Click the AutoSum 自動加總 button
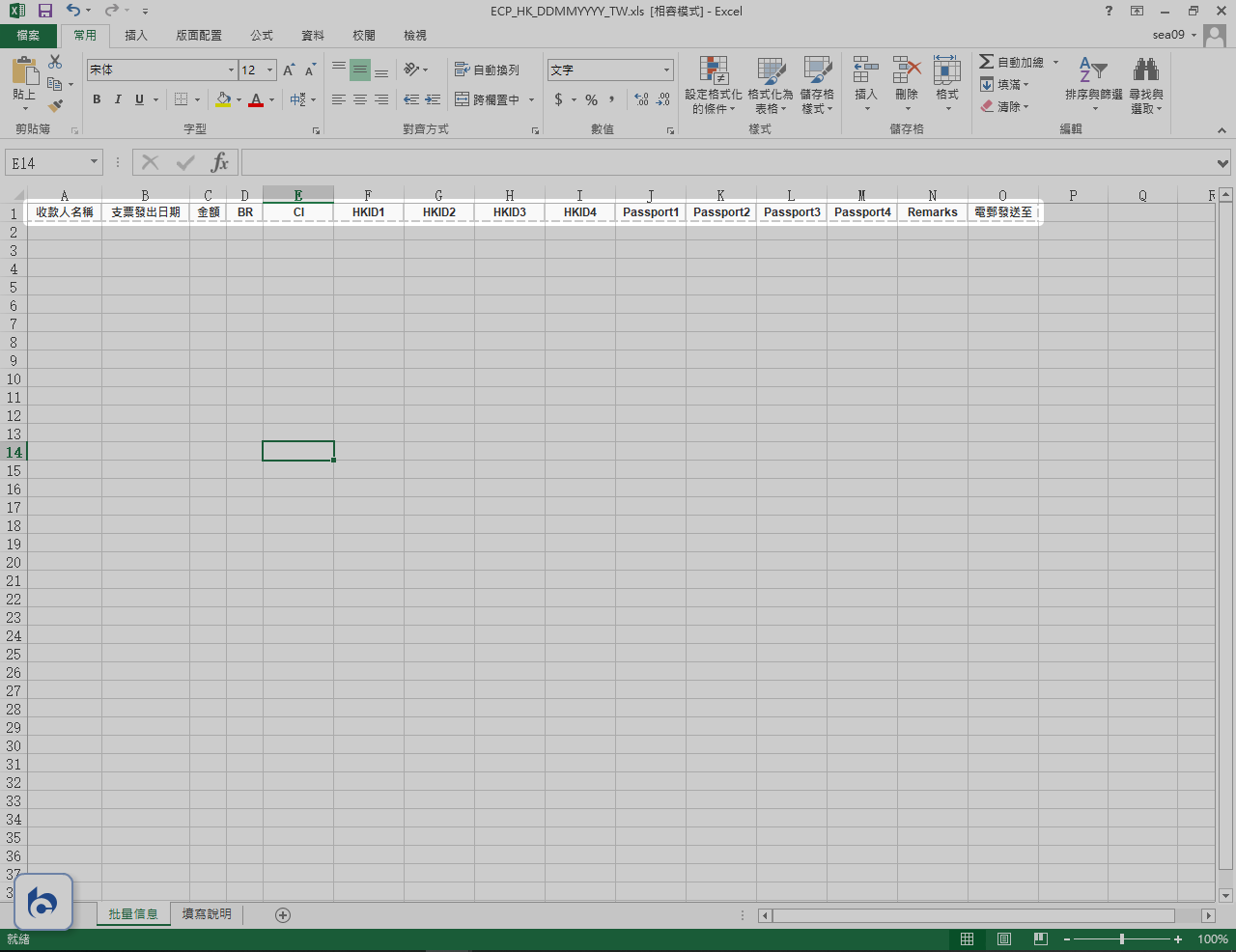 (1011, 62)
